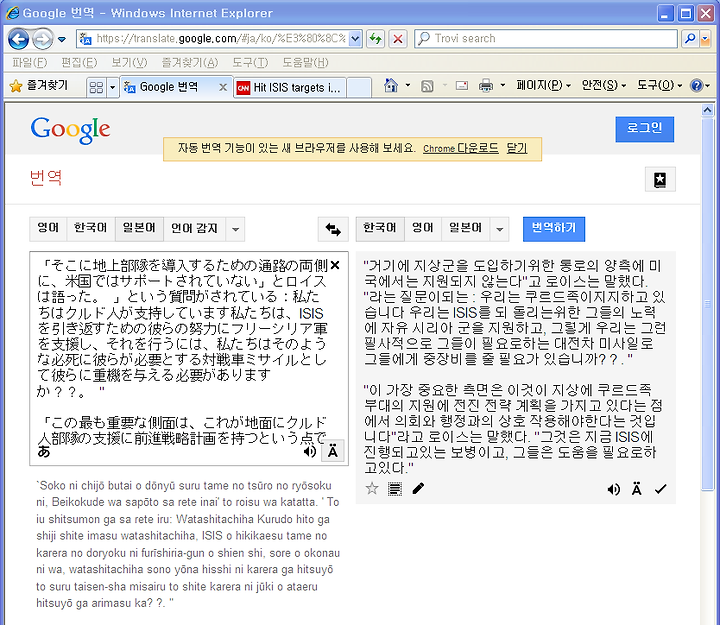This screenshot has width=720, height=625.
Task: Click the browser Forward arrow button
Action: 43,39
